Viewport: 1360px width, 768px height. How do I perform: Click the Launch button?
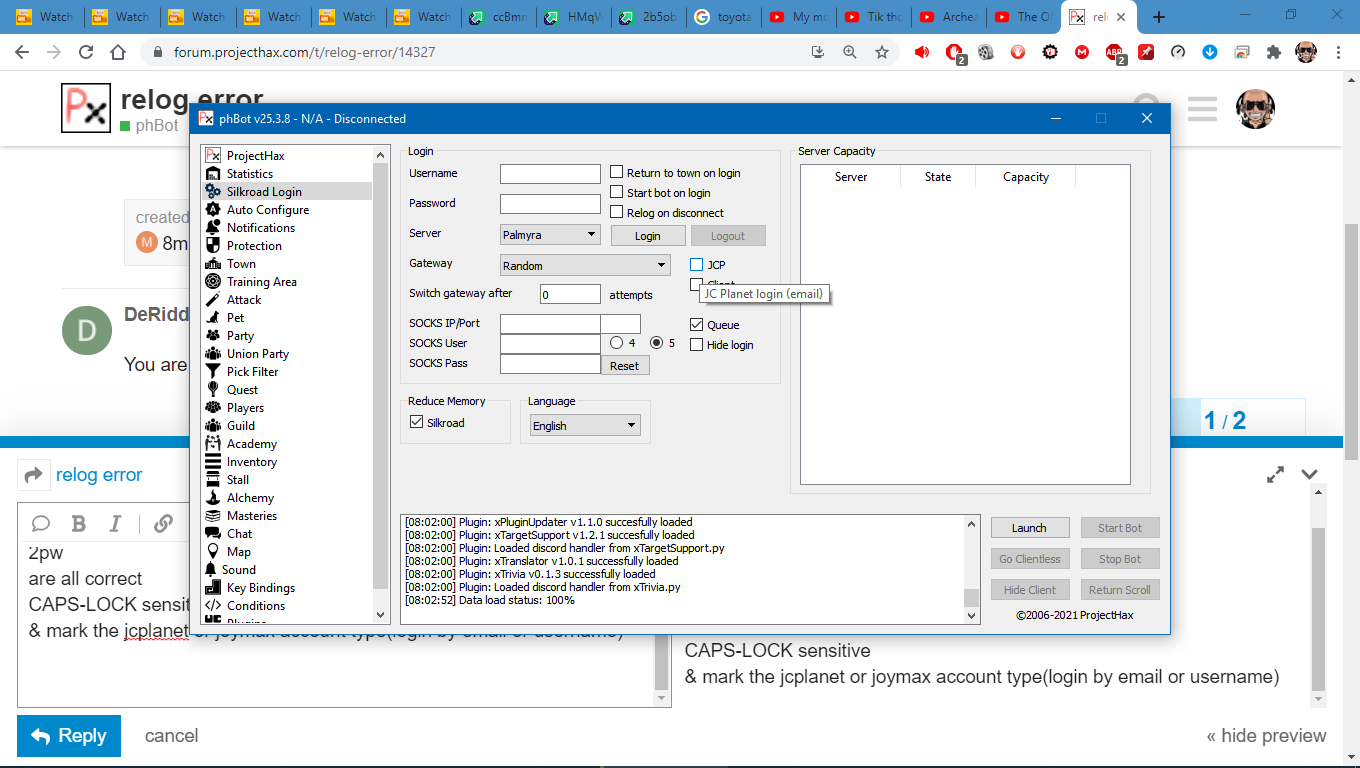[x=1029, y=528]
